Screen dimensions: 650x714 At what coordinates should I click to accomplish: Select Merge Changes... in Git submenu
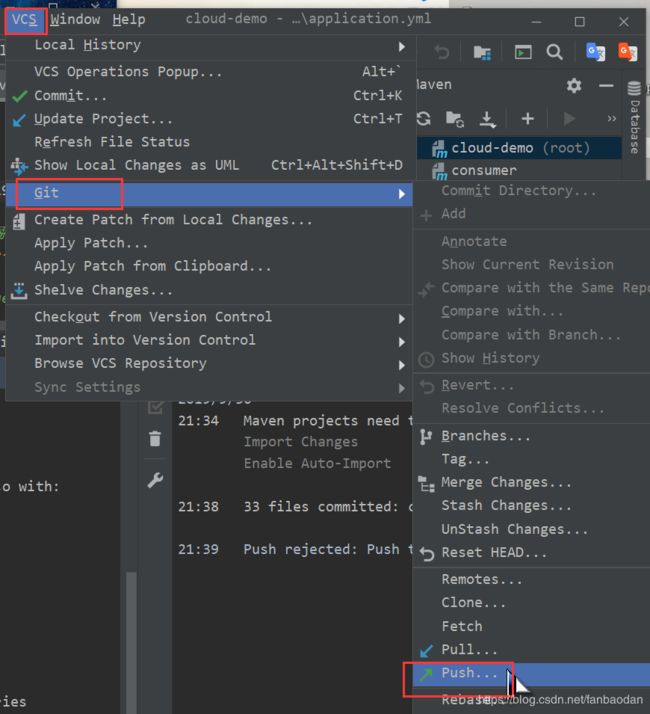[531, 483]
